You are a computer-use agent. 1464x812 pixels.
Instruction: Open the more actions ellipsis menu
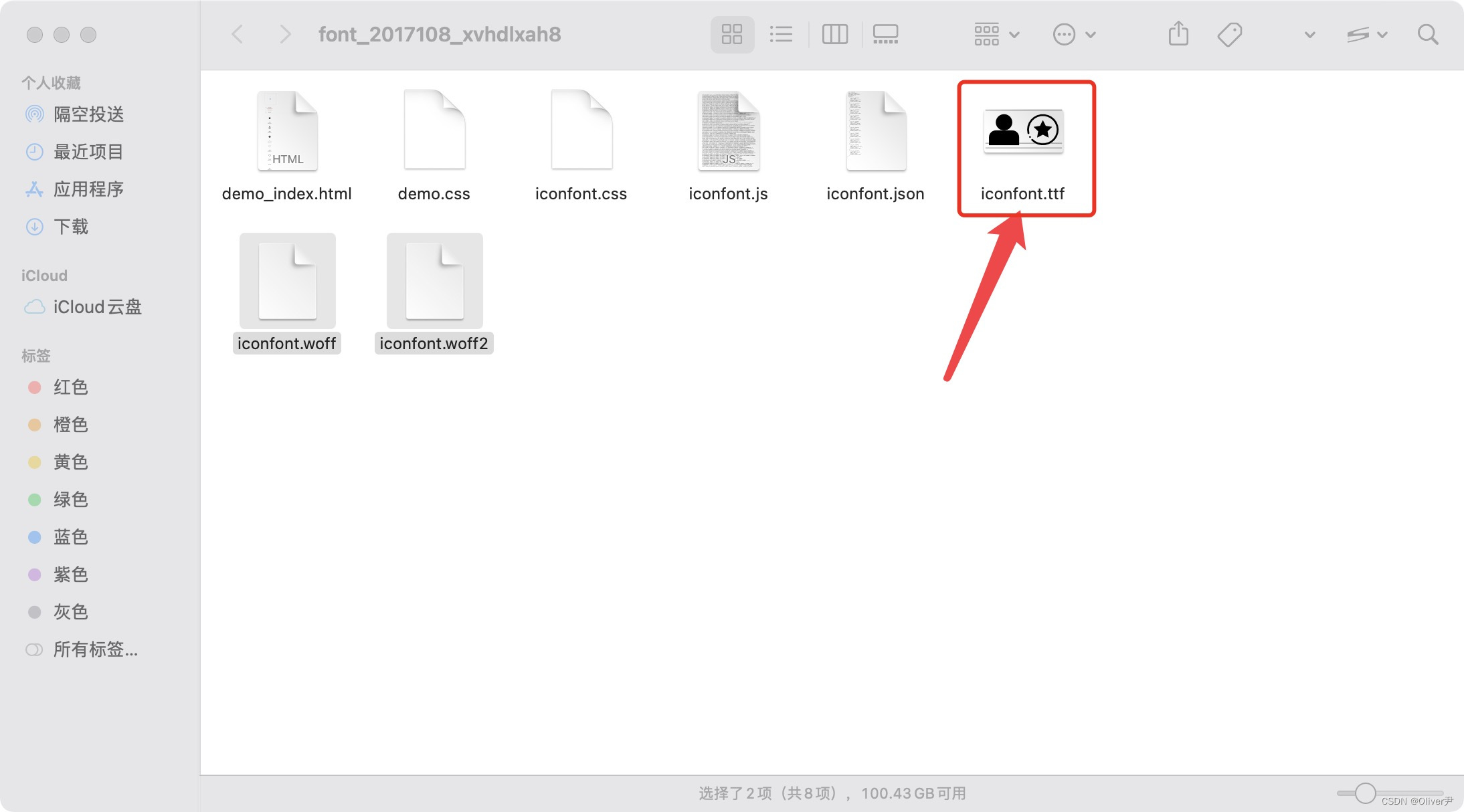click(1074, 34)
